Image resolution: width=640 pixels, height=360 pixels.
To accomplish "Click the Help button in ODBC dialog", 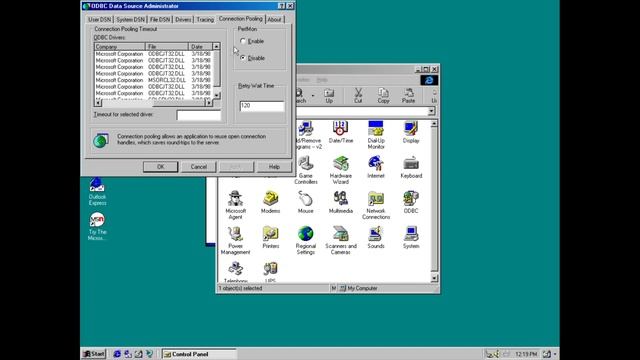I will (x=274, y=167).
